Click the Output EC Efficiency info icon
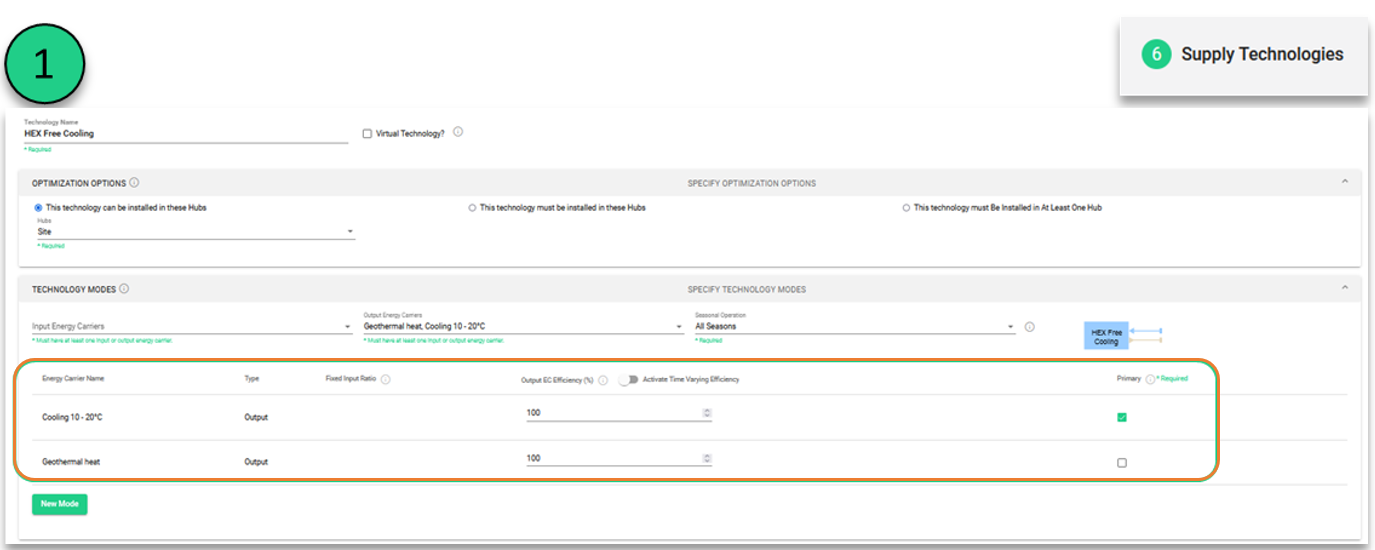1375x550 pixels. tap(603, 380)
